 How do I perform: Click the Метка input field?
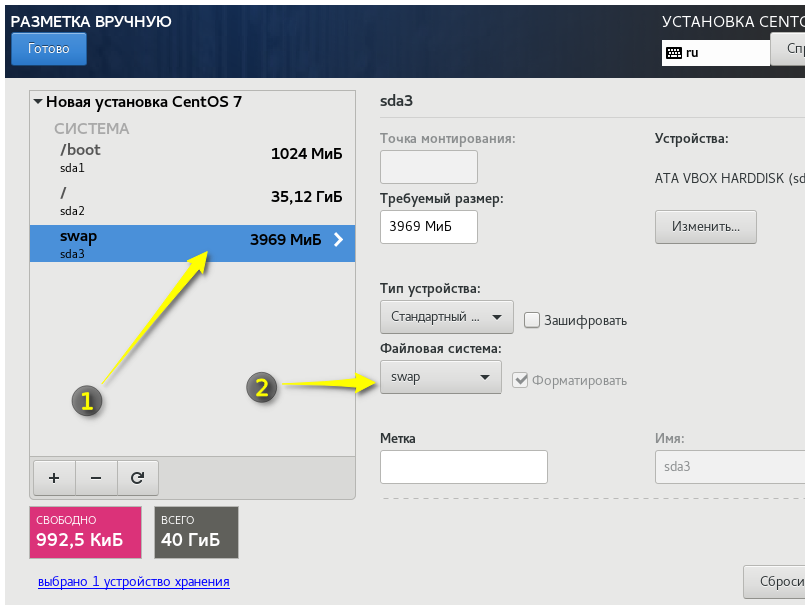click(x=464, y=467)
